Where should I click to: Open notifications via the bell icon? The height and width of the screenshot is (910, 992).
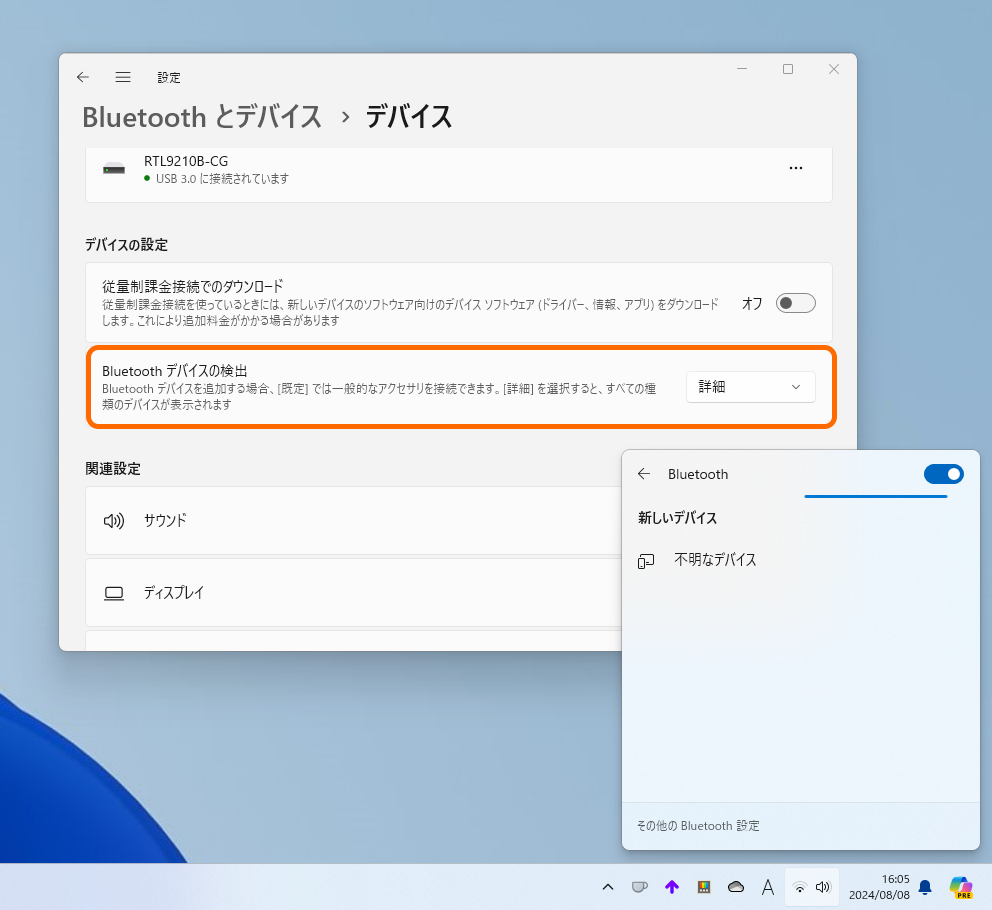click(924, 887)
